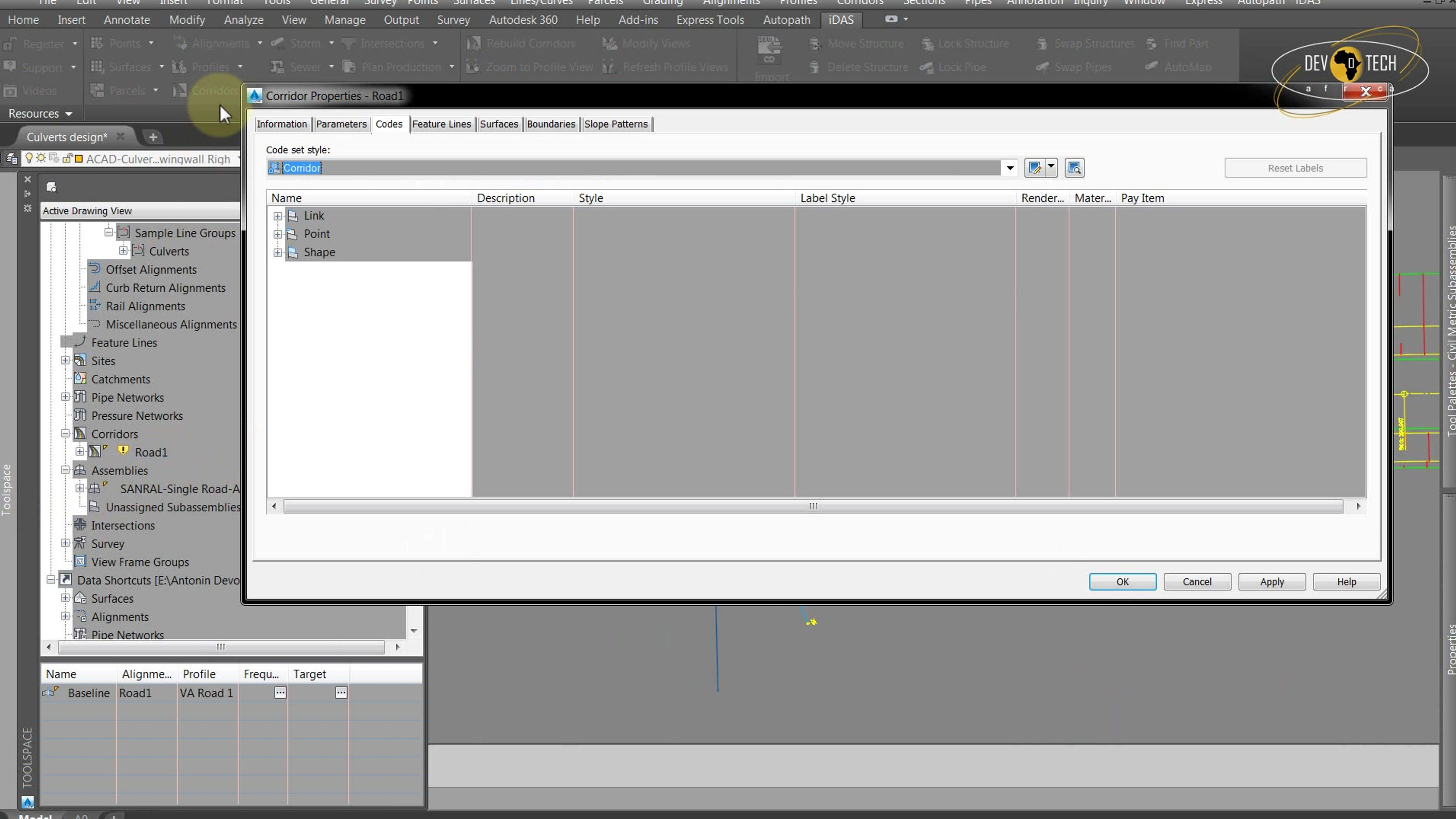Click the codes list horizontal scrollbar
The height and width of the screenshot is (819, 1456).
pos(813,506)
